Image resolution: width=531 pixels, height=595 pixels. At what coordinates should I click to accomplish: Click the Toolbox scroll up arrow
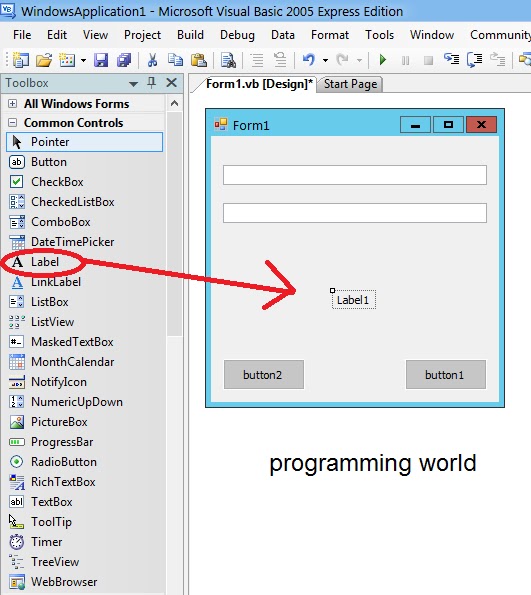coord(174,103)
